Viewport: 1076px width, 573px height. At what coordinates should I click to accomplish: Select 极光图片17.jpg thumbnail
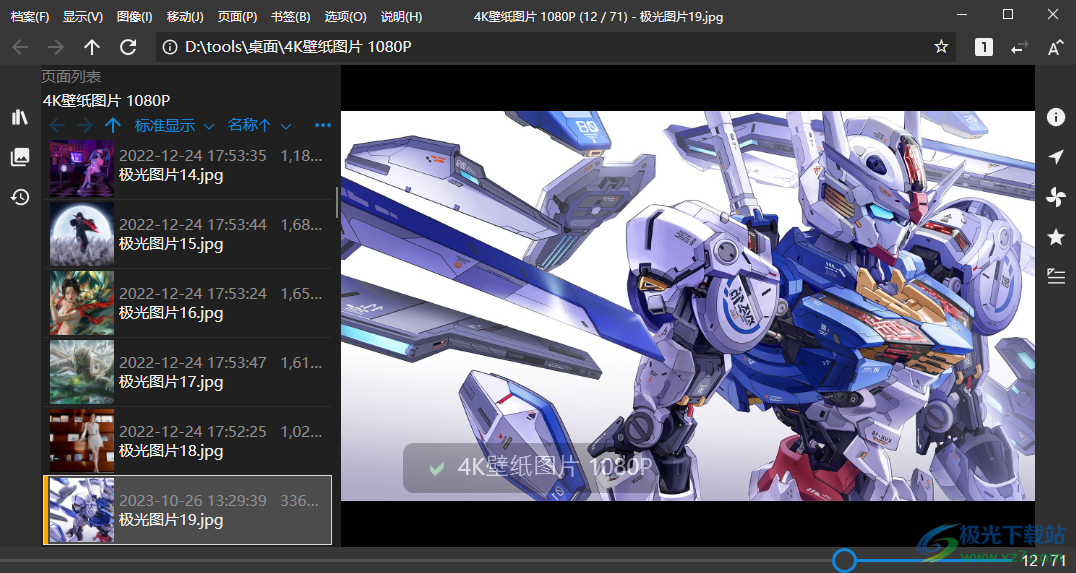click(82, 373)
